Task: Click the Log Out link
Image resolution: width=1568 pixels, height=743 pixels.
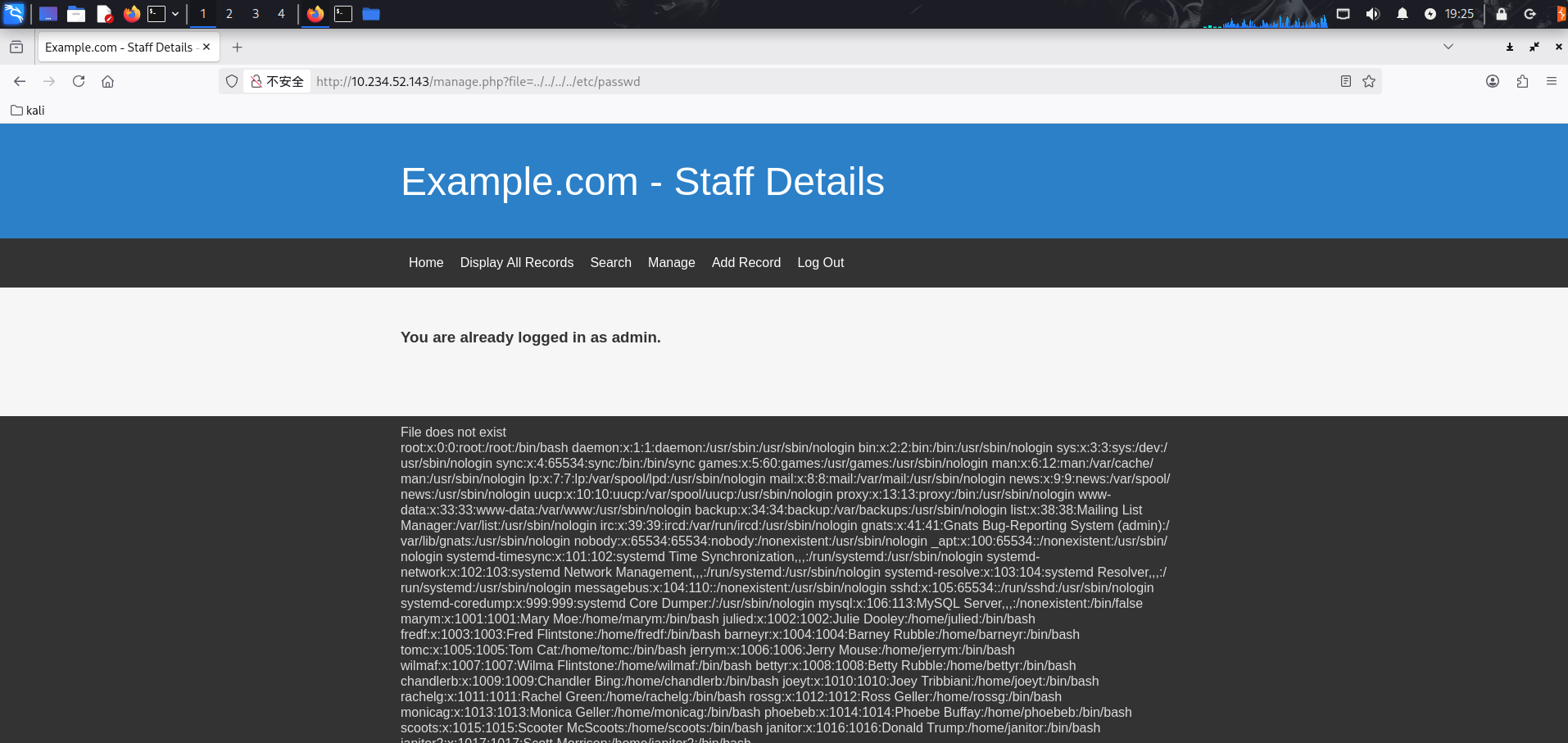Action: tap(820, 262)
